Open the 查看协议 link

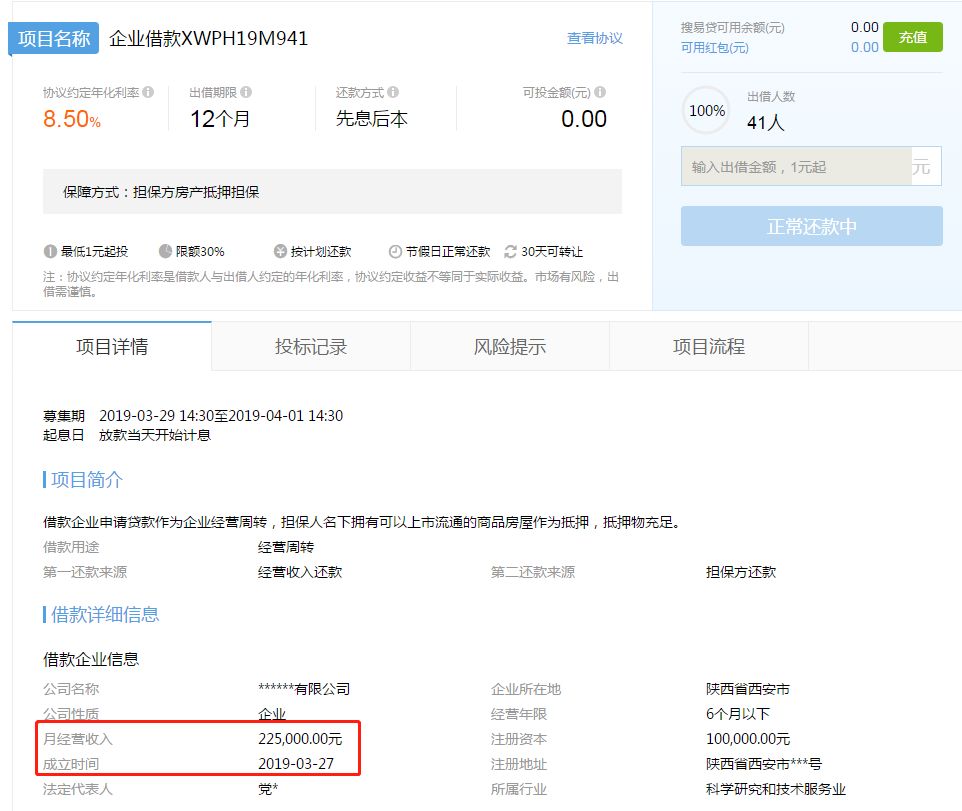(595, 38)
